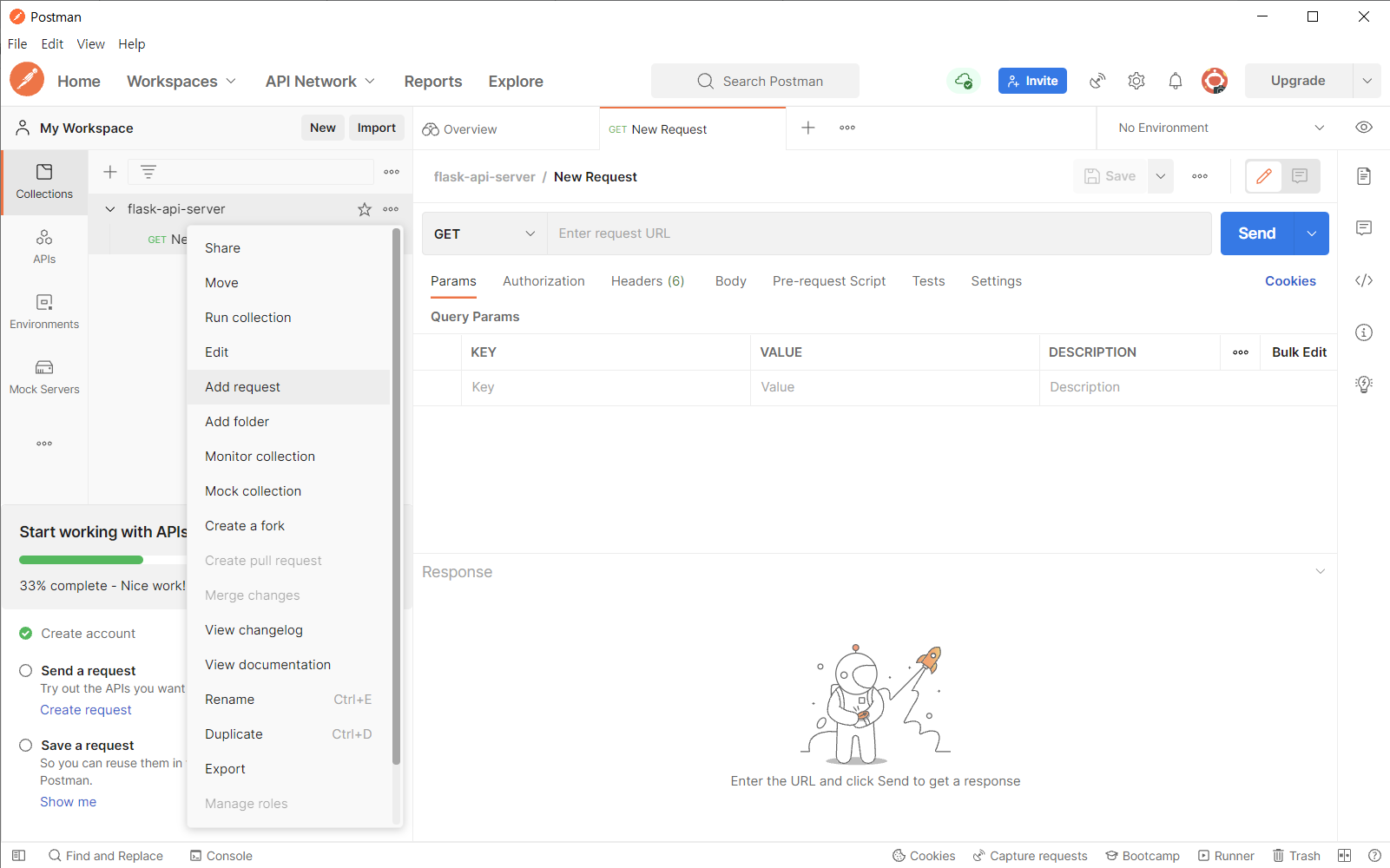Screen dimensions: 1390x868
Task: Open the user avatar menu
Action: [1215, 81]
